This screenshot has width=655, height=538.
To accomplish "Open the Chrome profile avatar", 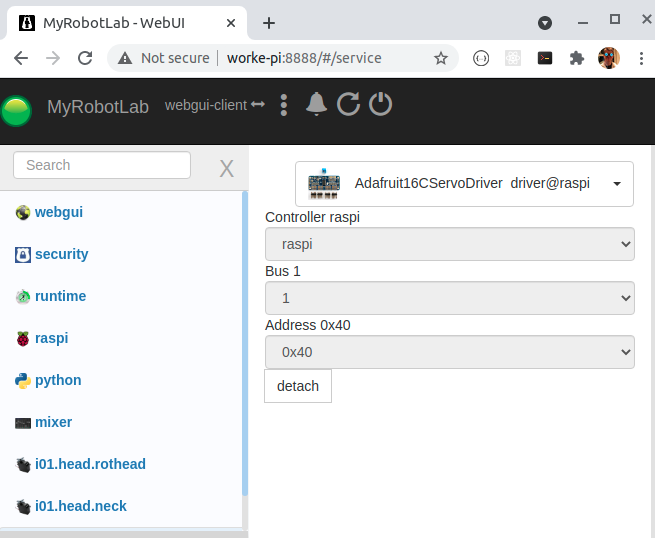I will point(609,58).
